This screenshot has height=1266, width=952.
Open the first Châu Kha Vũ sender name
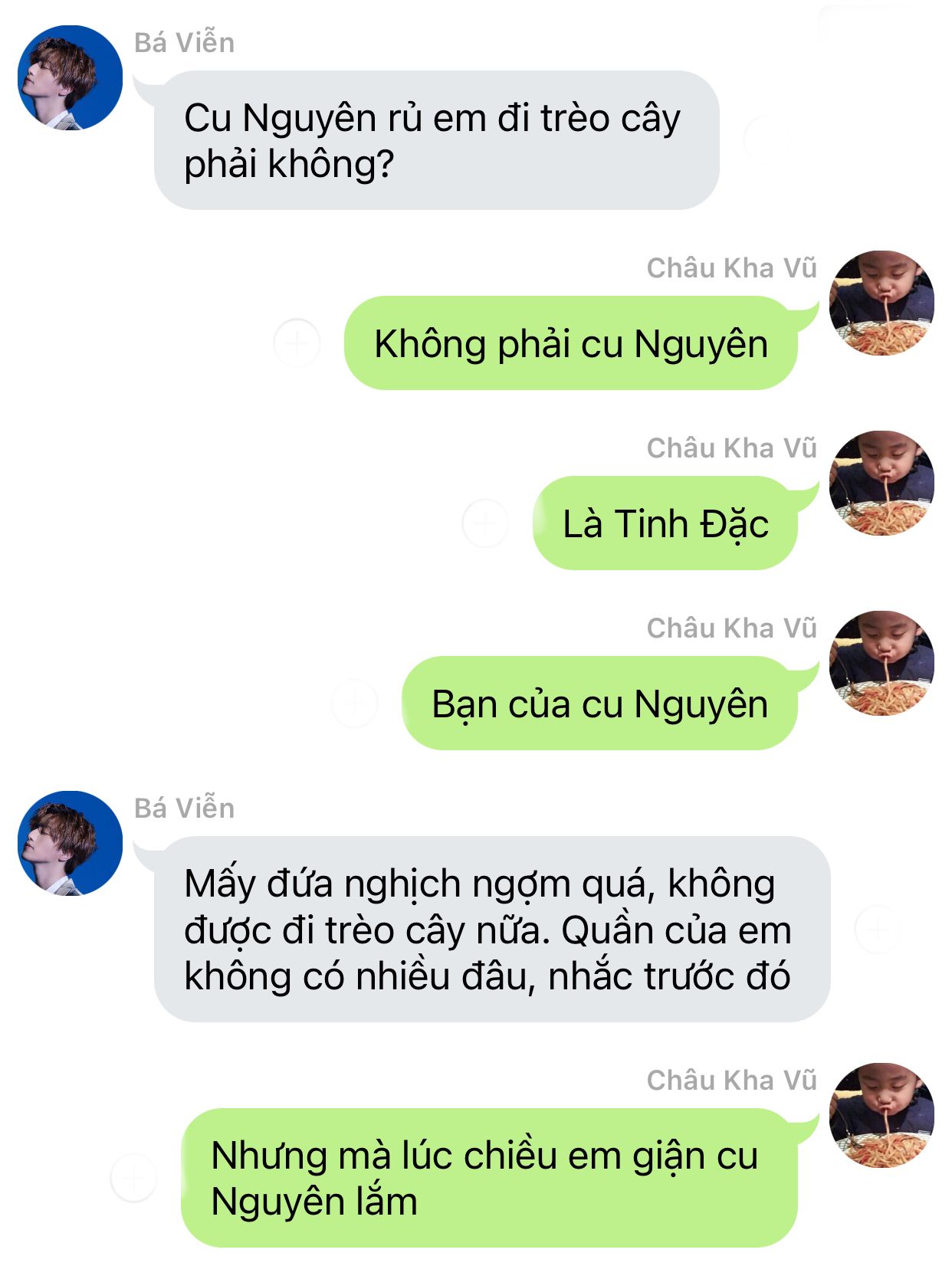[x=731, y=267]
